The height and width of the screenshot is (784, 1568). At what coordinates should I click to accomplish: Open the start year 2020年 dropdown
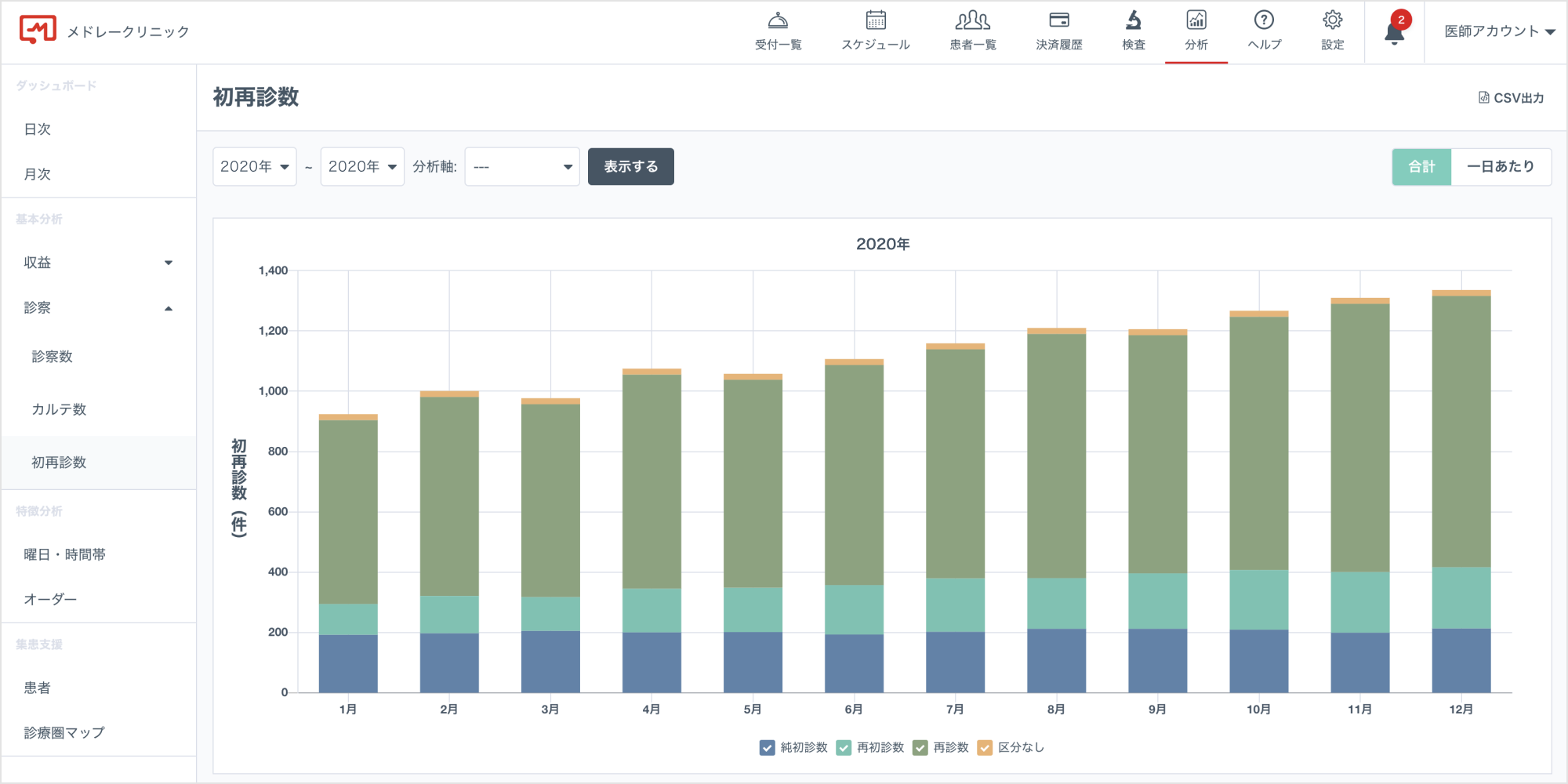255,167
